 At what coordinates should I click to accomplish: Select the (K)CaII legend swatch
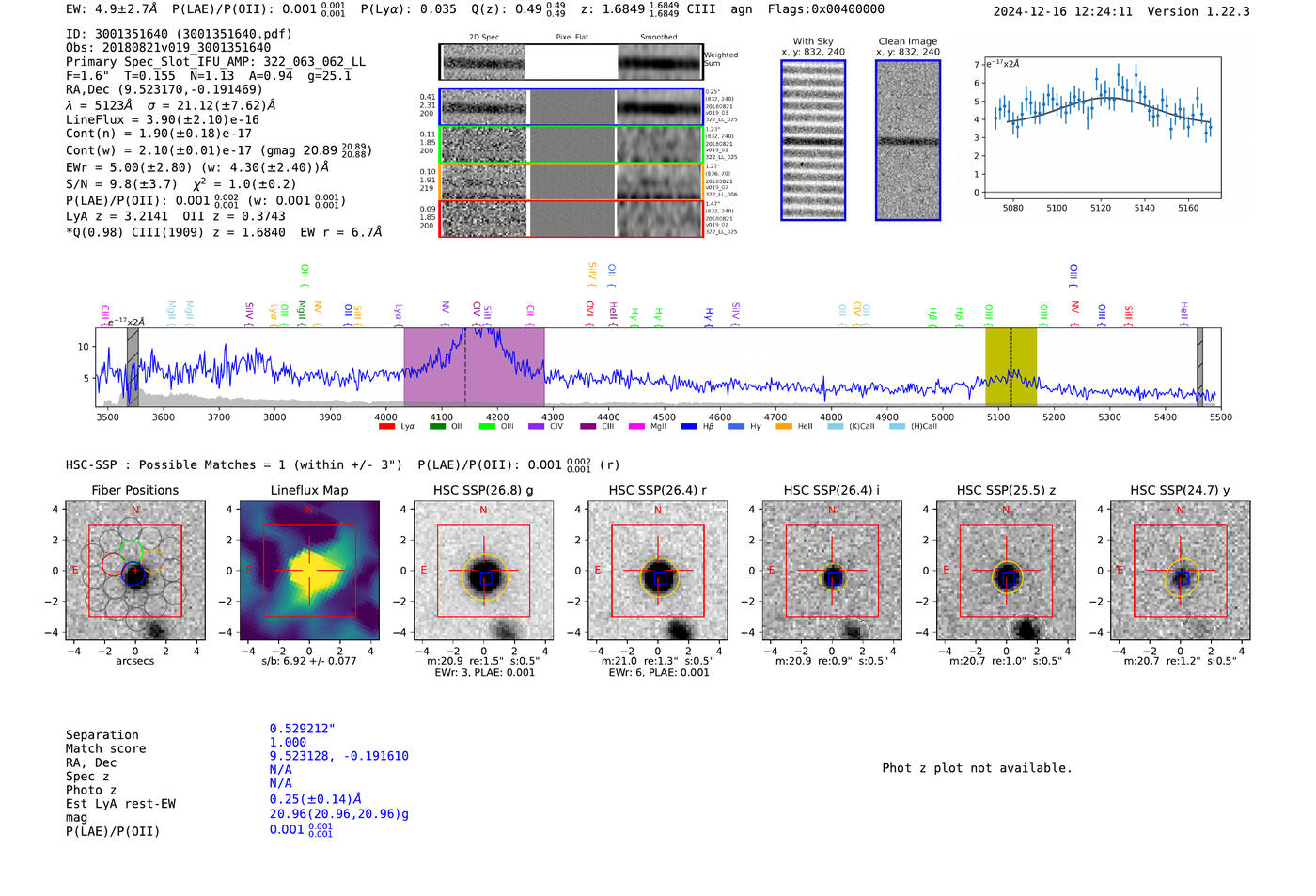click(836, 427)
